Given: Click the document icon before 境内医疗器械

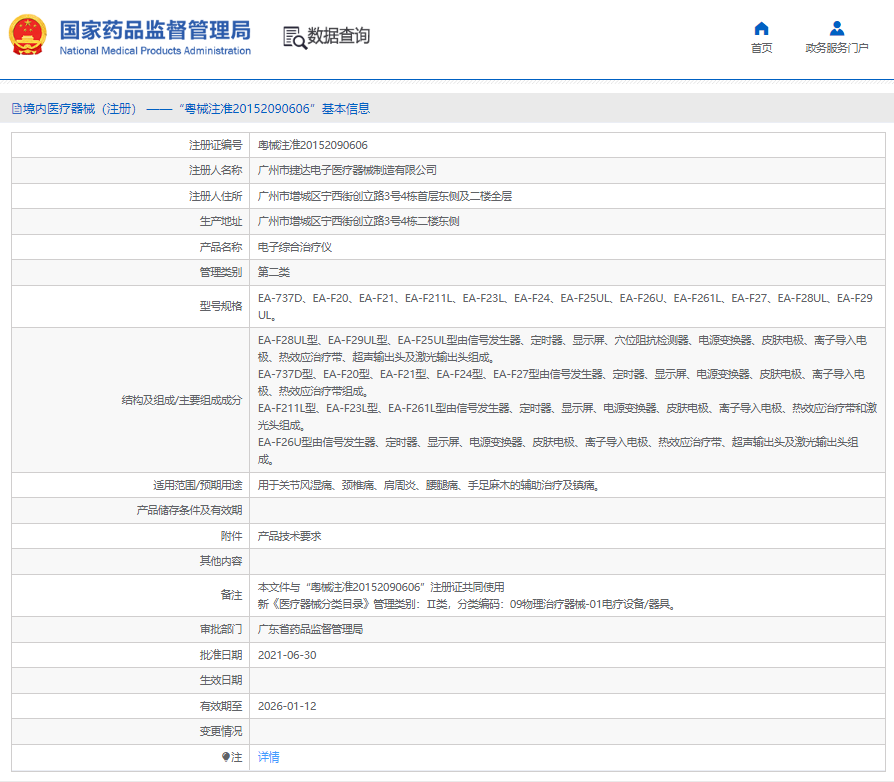Looking at the screenshot, I should click(17, 109).
